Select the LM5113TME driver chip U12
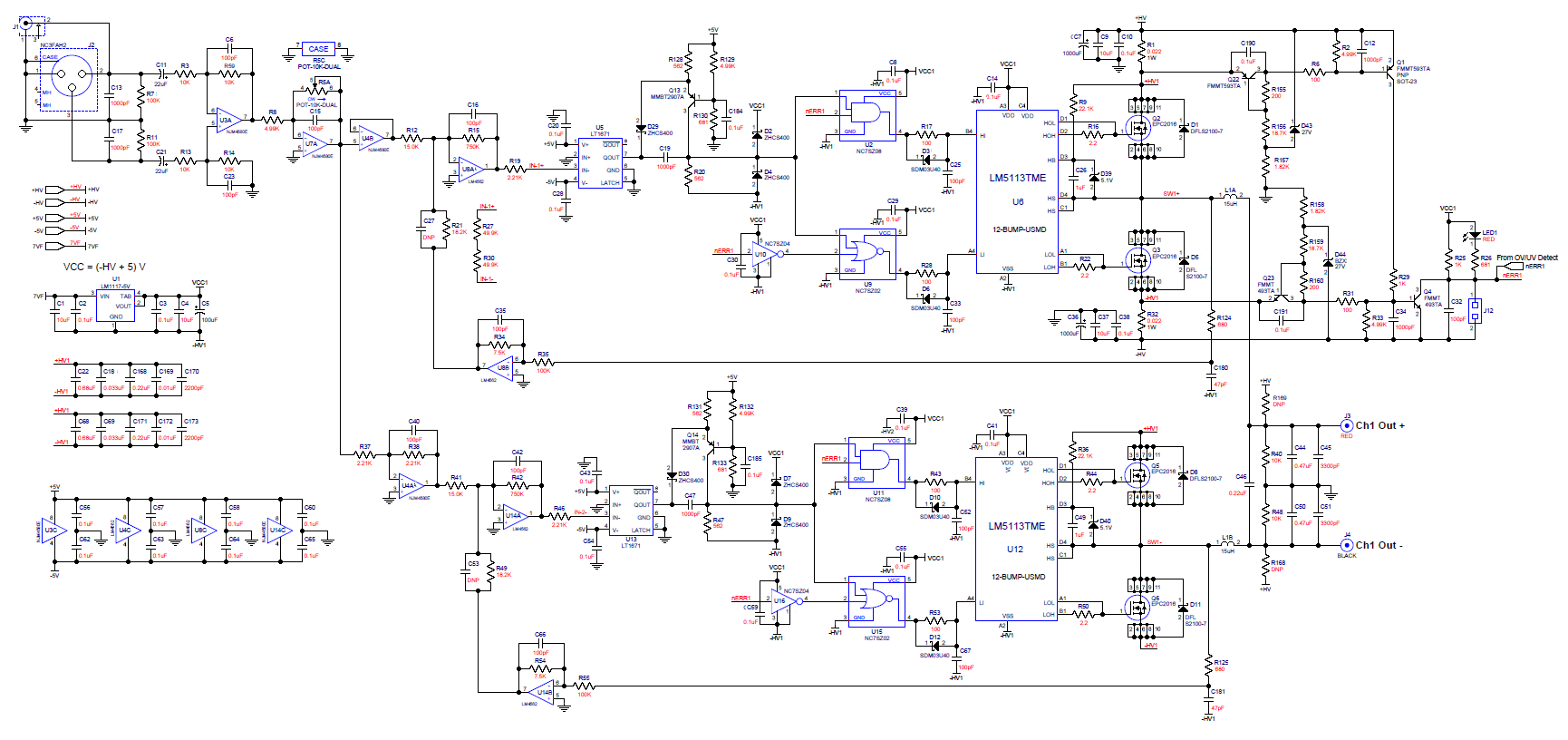Screen dimensions: 1568x740 (x=1016, y=540)
